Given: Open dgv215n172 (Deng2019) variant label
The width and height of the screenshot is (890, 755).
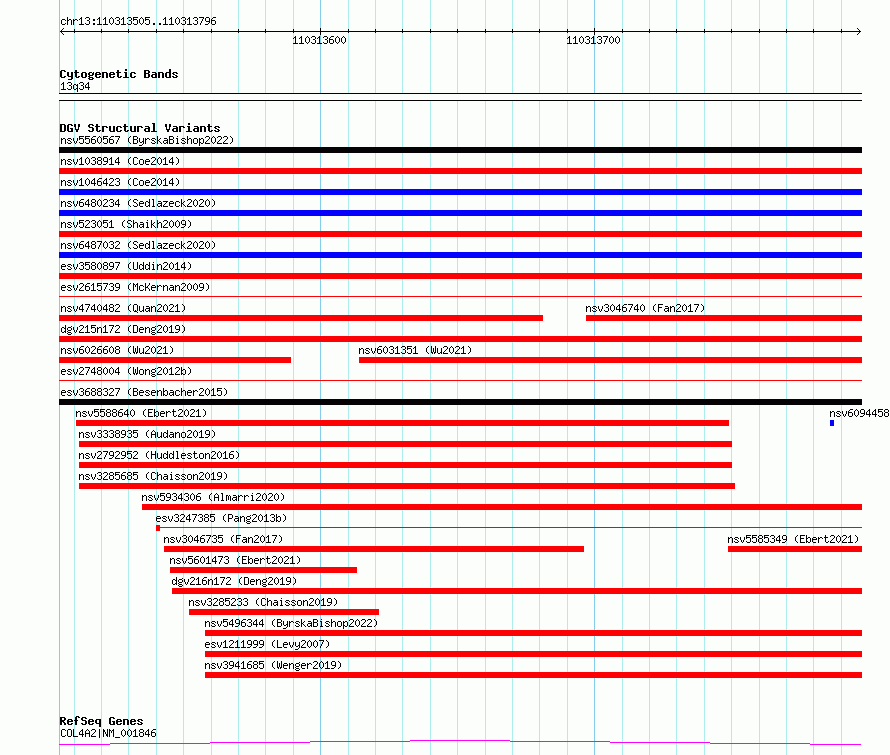Looking at the screenshot, I should pyautogui.click(x=123, y=329).
